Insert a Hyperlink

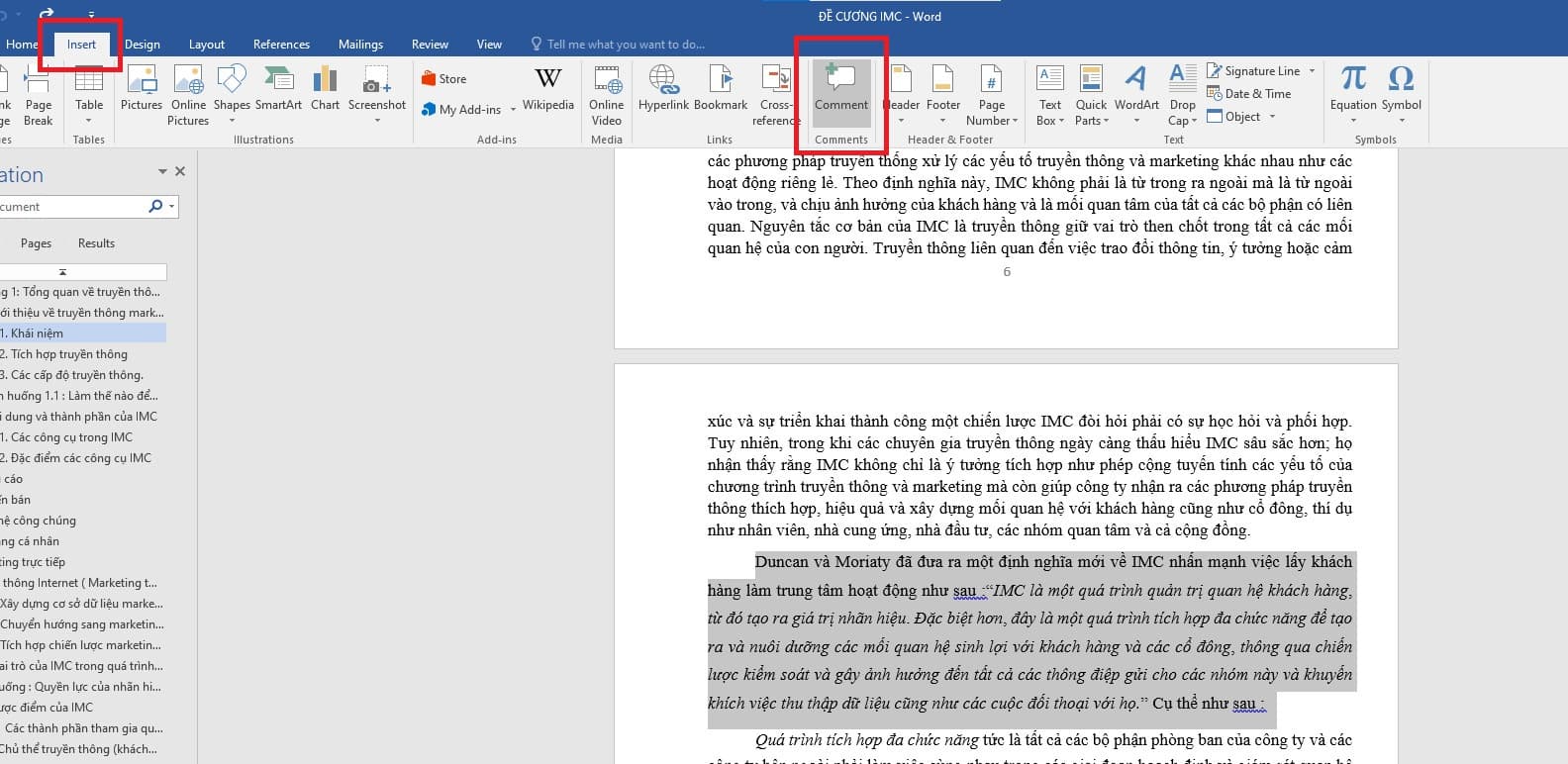pyautogui.click(x=663, y=88)
